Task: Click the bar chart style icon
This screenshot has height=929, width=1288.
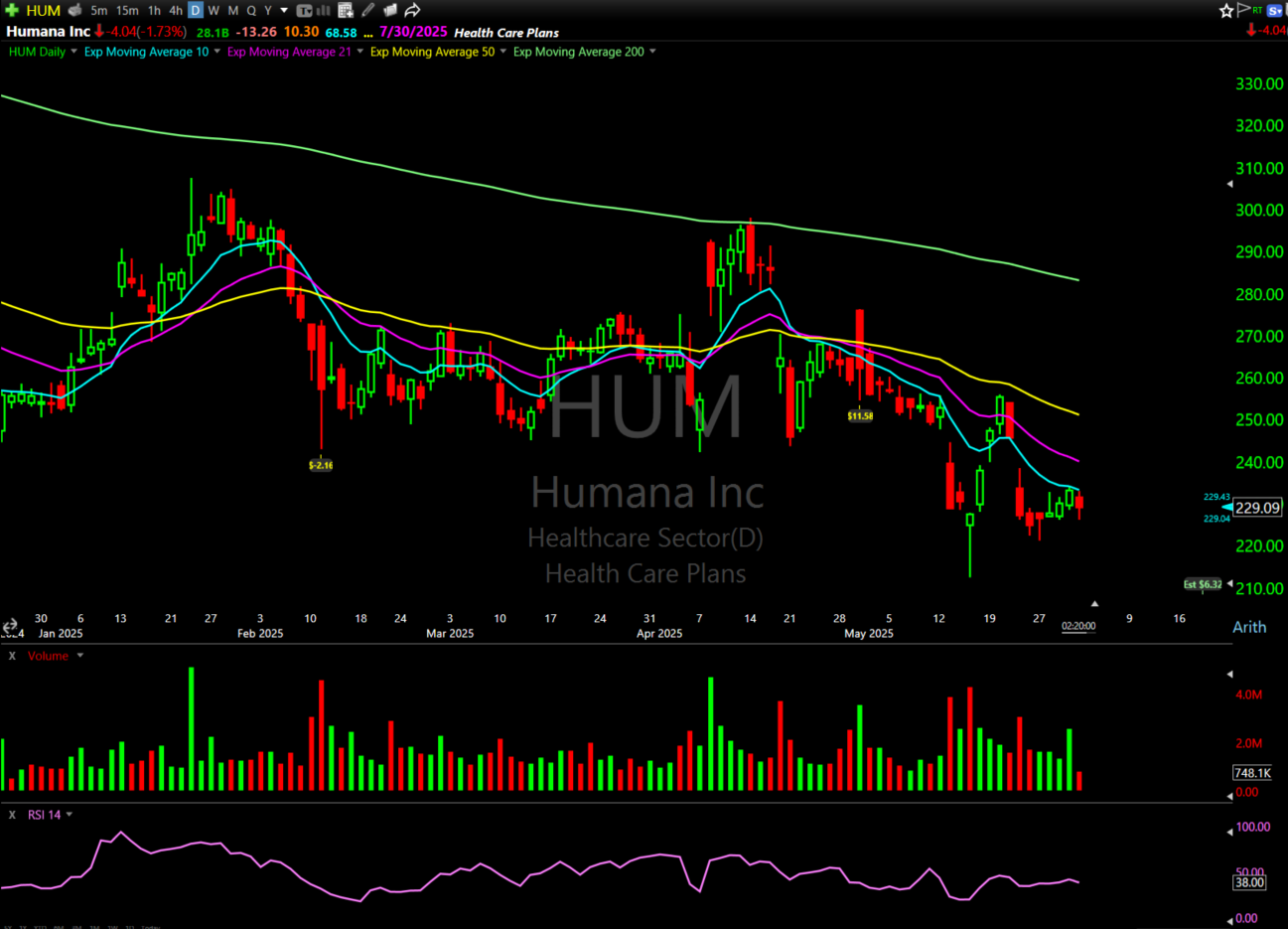Action: pyautogui.click(x=324, y=10)
